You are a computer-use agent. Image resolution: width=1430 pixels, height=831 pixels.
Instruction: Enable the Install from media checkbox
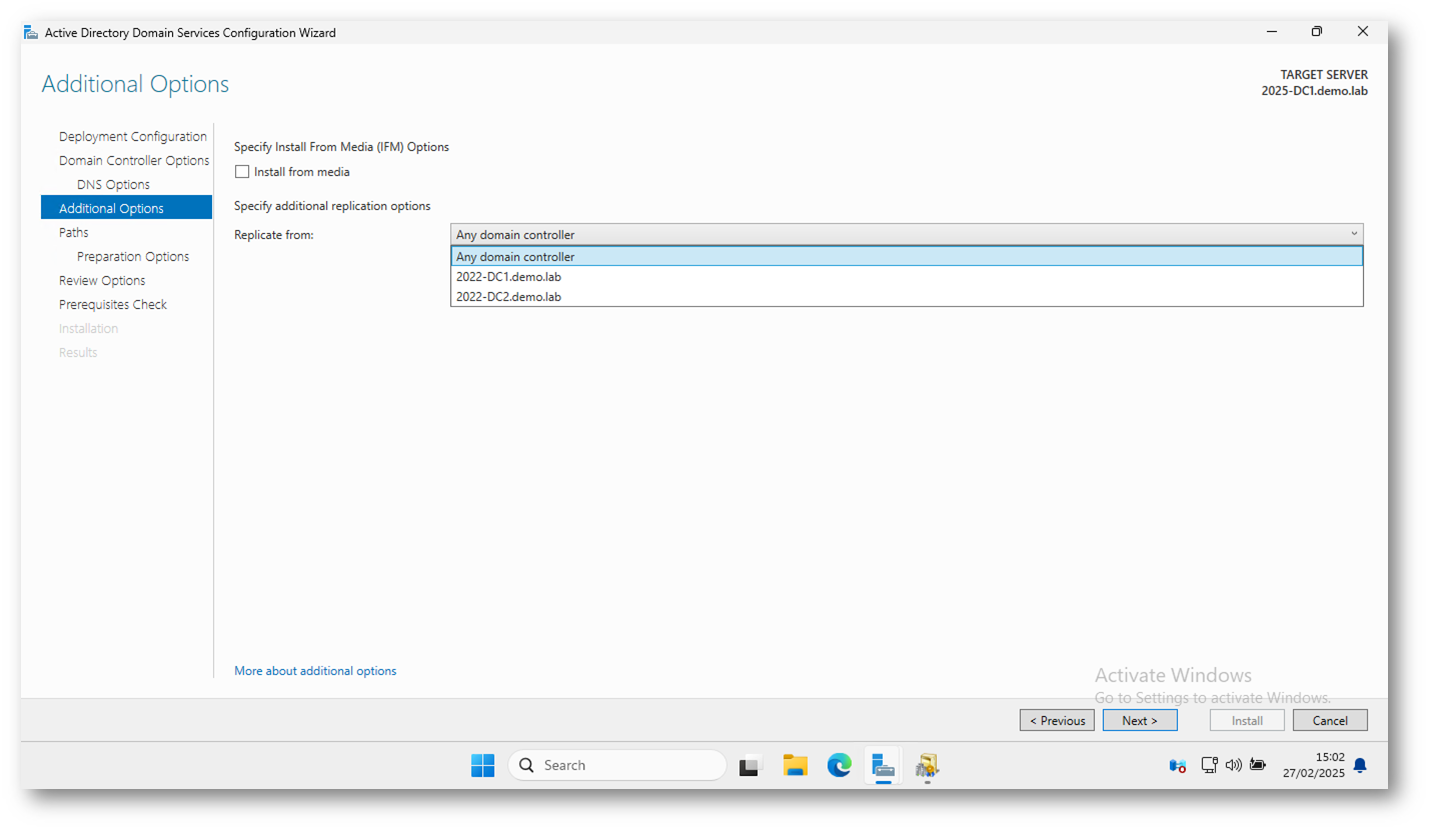[242, 172]
